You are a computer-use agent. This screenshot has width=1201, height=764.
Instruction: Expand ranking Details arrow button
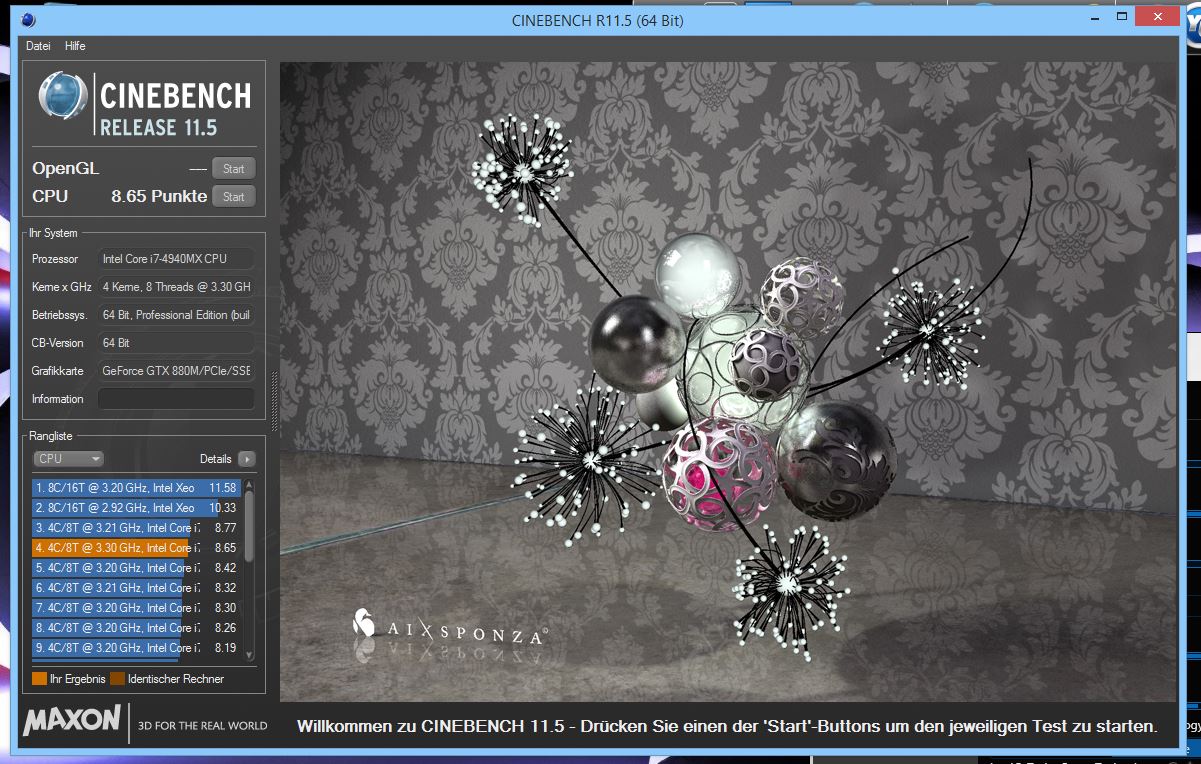tap(246, 459)
